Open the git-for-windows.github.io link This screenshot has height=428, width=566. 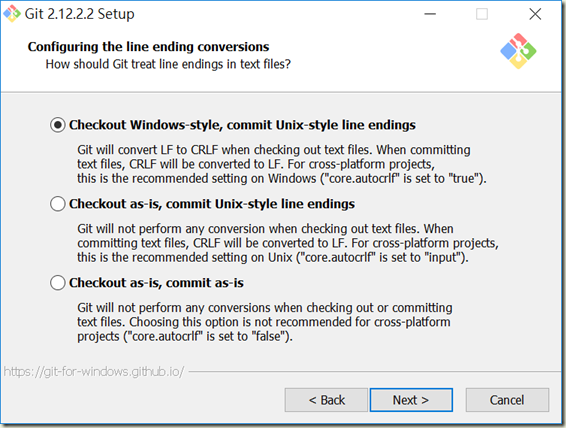click(x=94, y=371)
